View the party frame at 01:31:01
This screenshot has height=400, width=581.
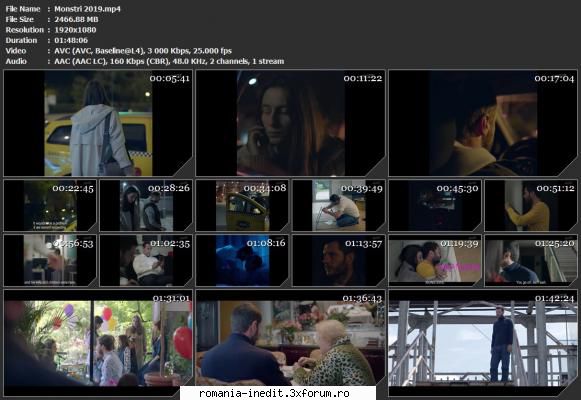(x=98, y=343)
